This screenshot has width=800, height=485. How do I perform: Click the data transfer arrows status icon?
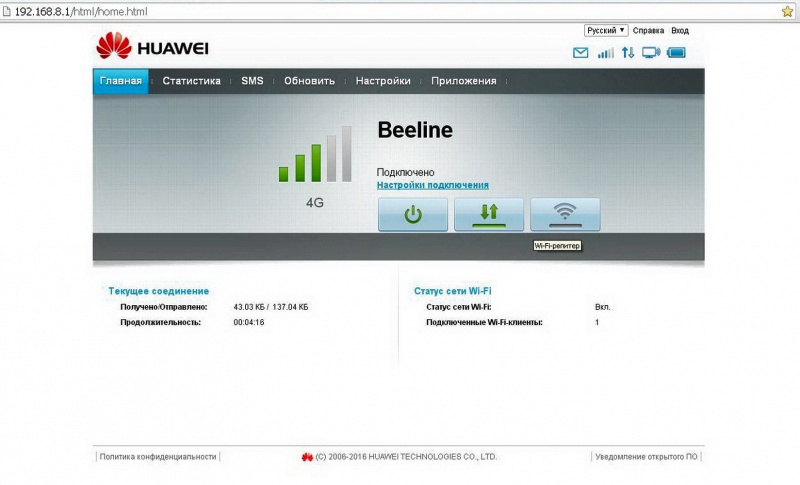(628, 53)
